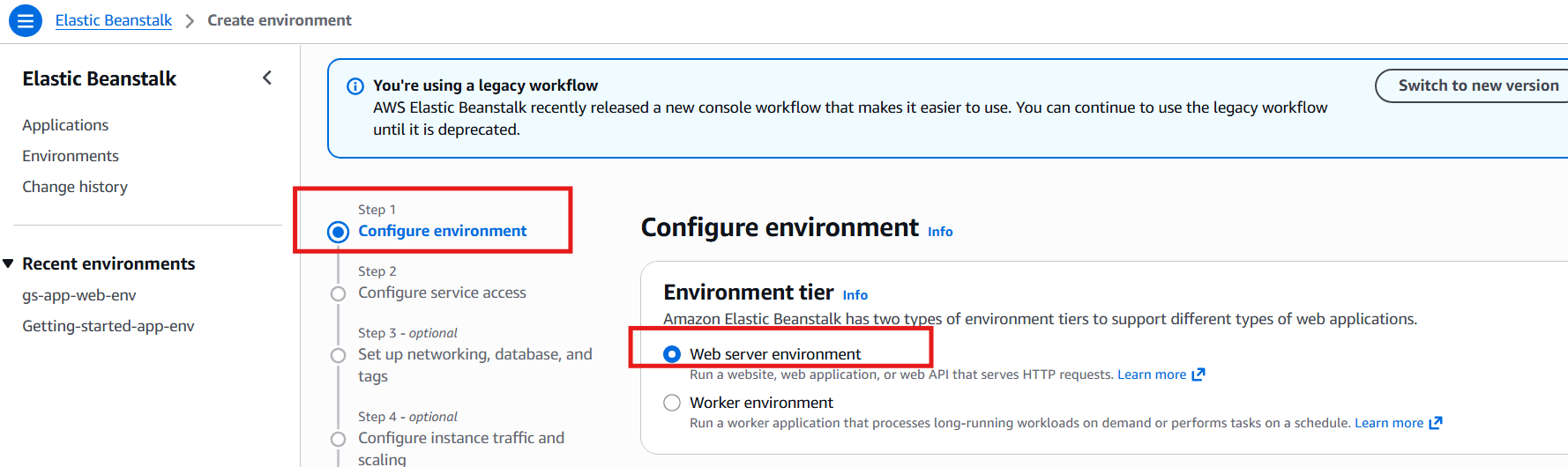
Task: Open the hamburger navigation menu icon
Action: (x=26, y=20)
